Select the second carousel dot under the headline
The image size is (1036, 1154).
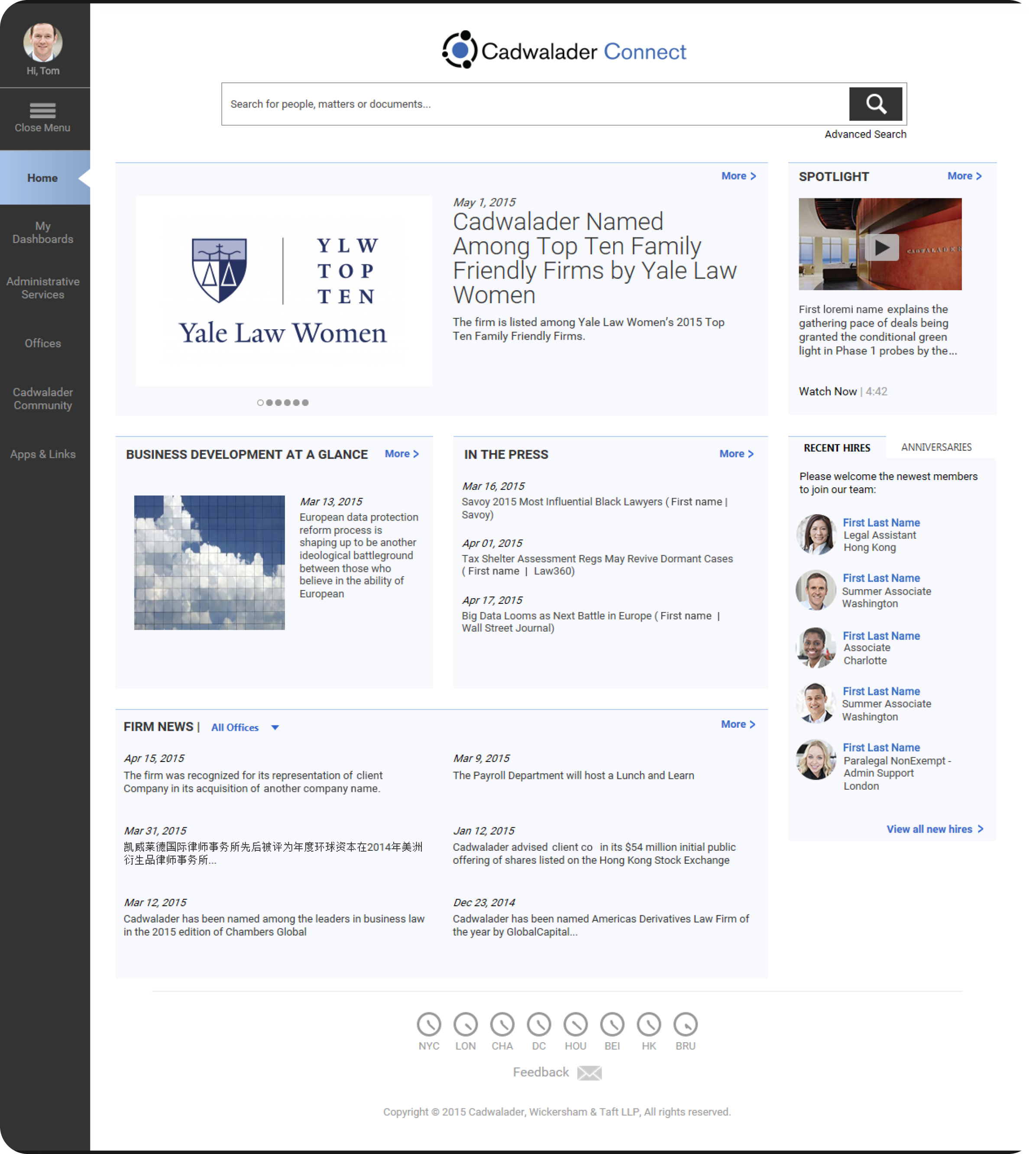click(x=269, y=402)
